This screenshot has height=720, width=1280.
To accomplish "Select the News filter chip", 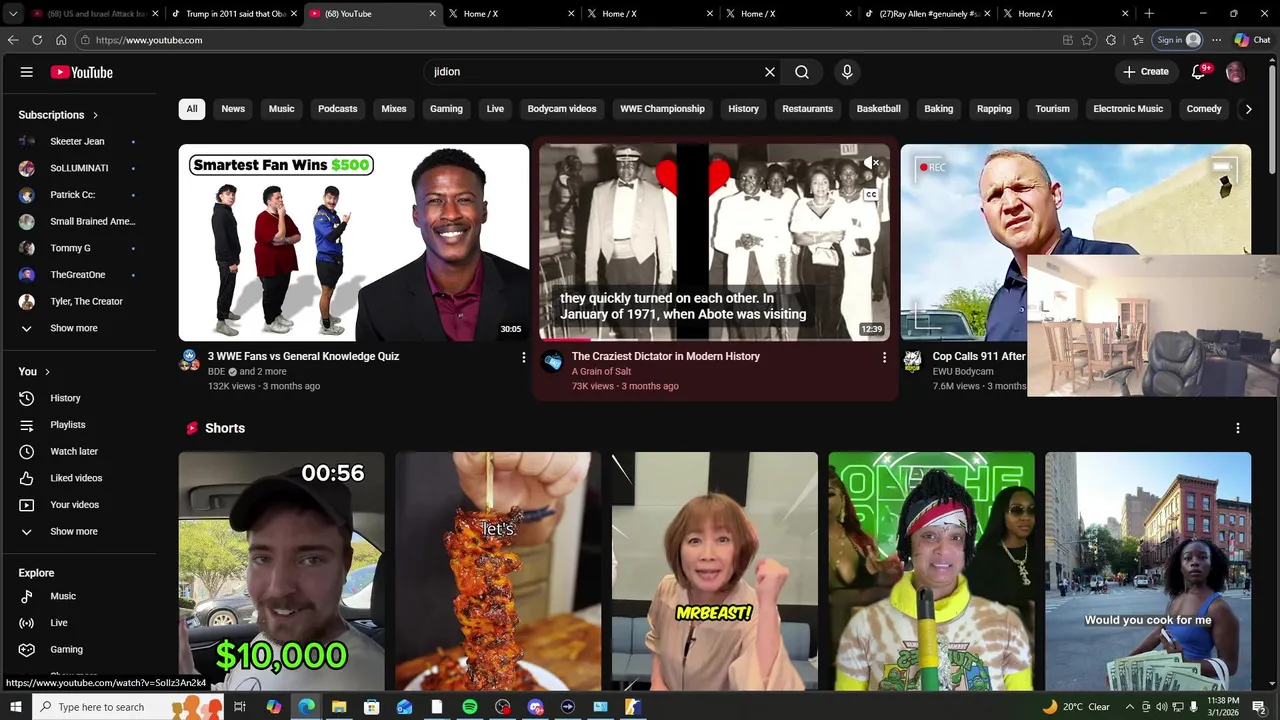I will [x=233, y=109].
